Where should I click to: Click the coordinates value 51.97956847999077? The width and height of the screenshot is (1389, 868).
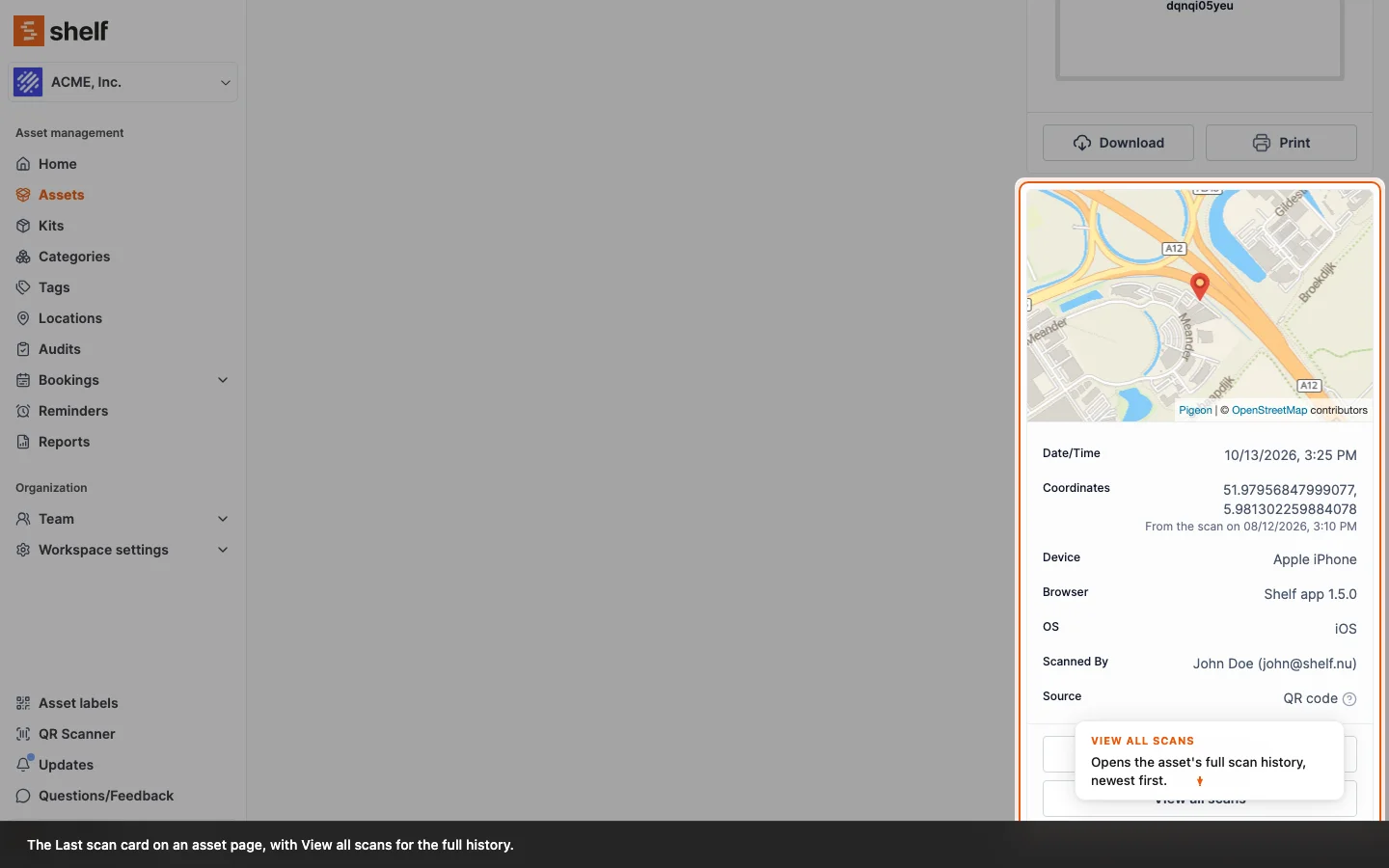pyautogui.click(x=1290, y=490)
